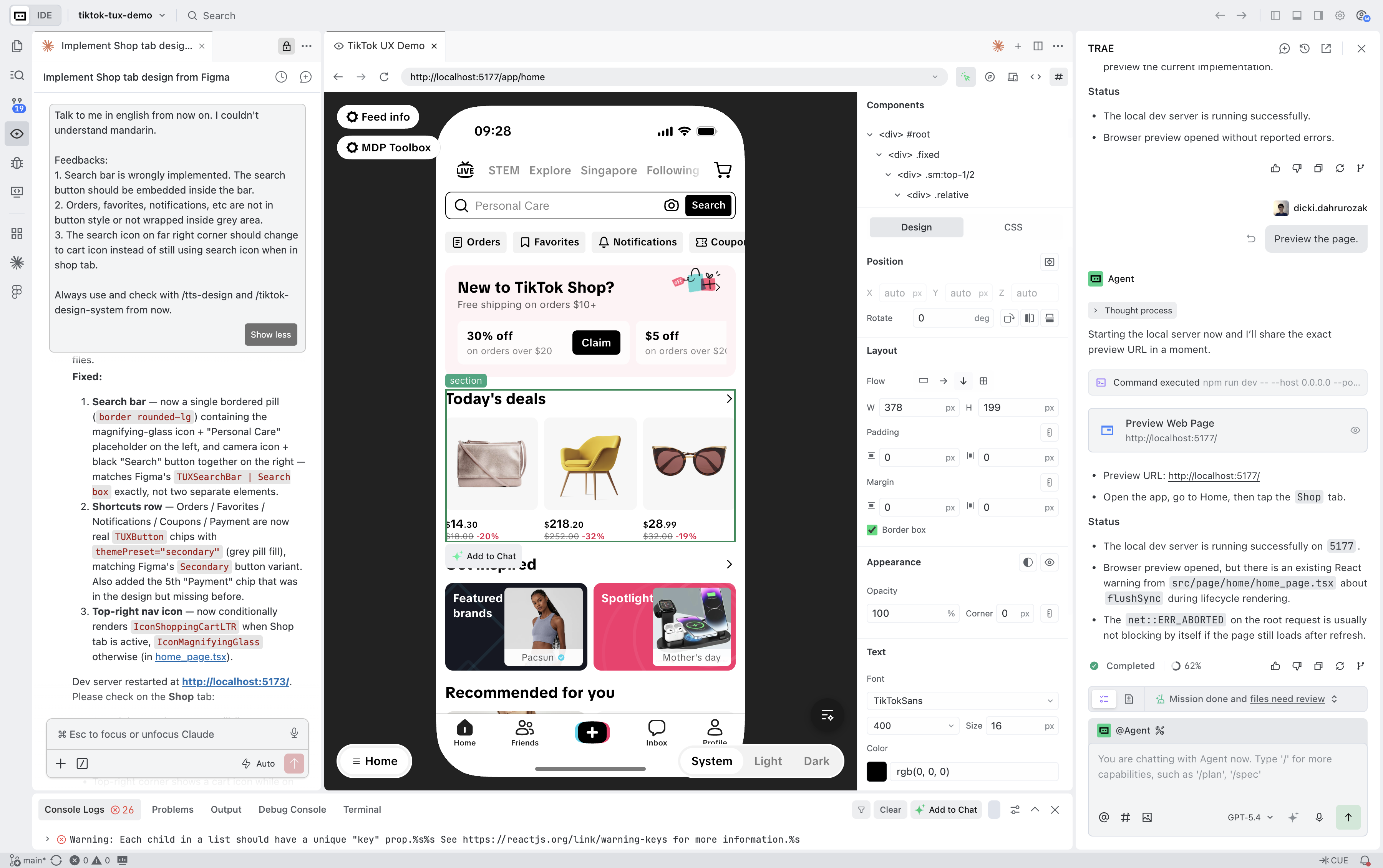Open the tiktok-tux-demo project dropdown

pyautogui.click(x=121, y=15)
